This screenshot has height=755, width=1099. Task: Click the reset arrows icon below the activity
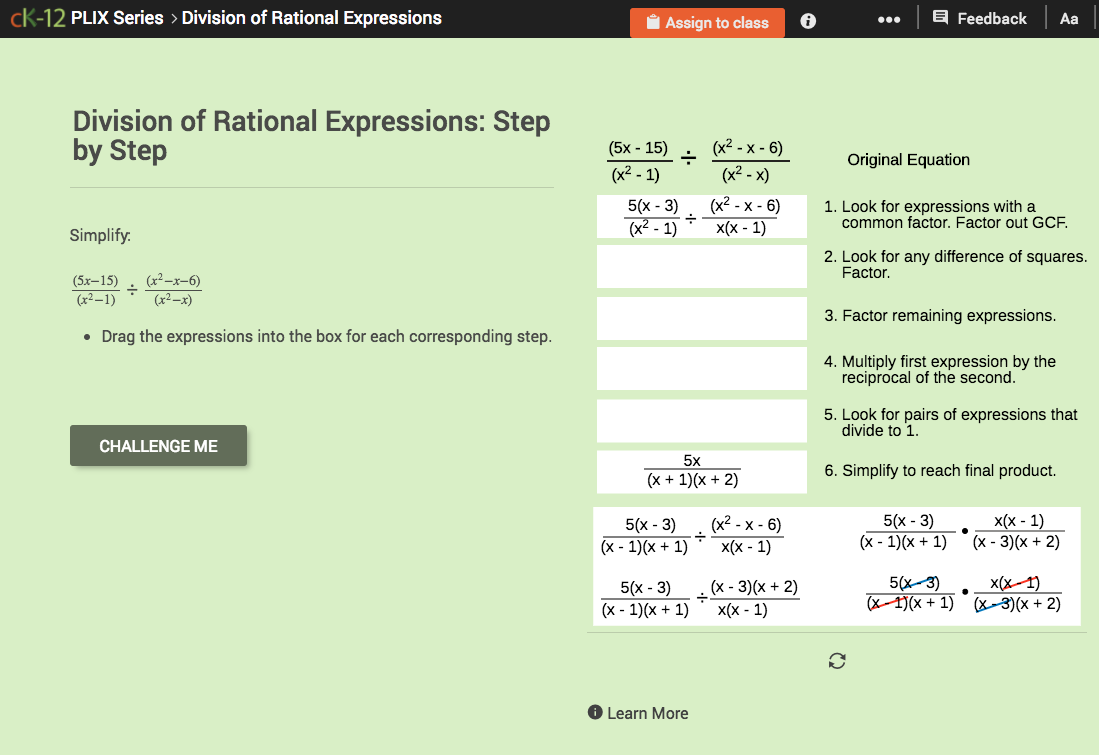pyautogui.click(x=837, y=660)
